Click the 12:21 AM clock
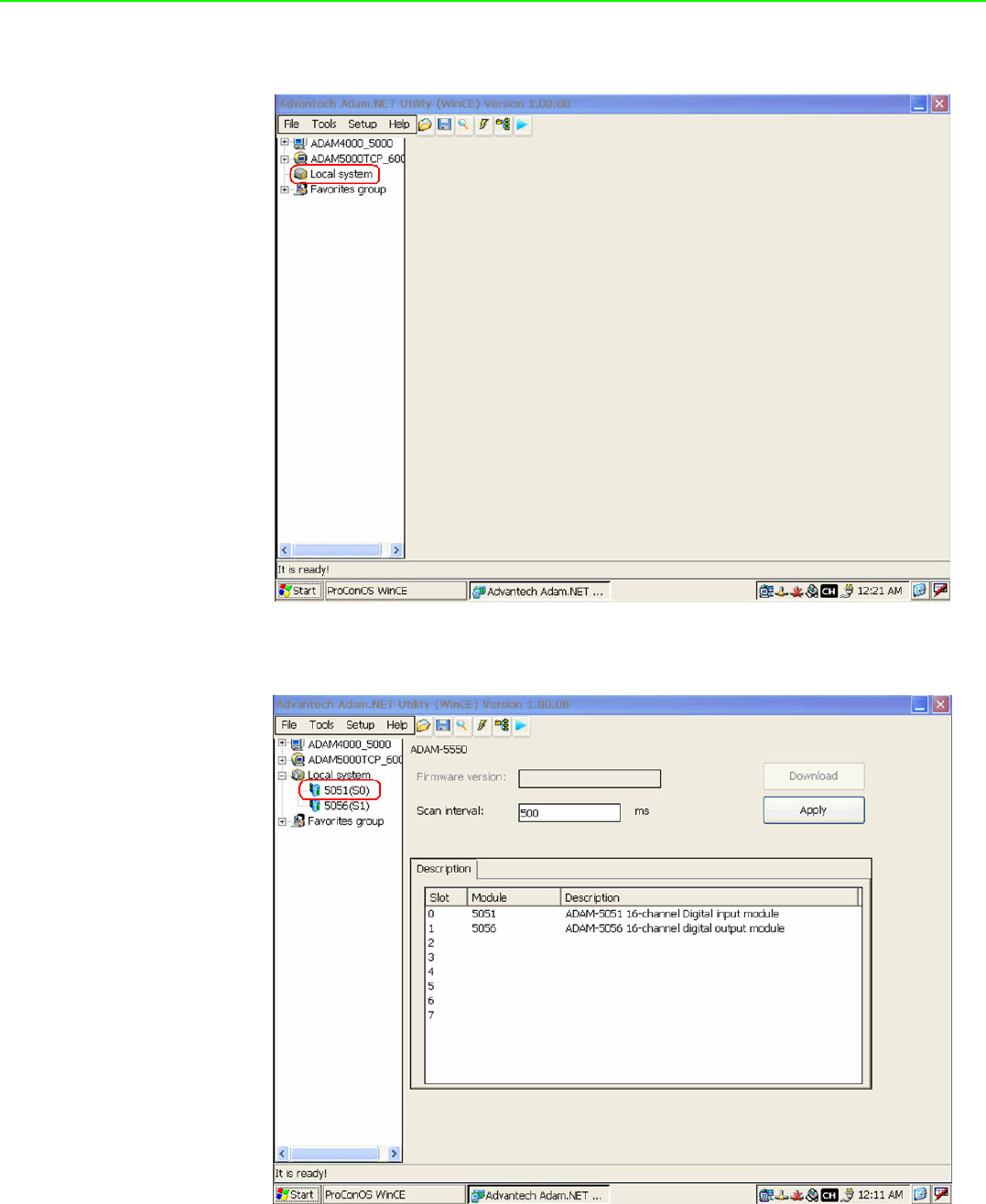 879,591
